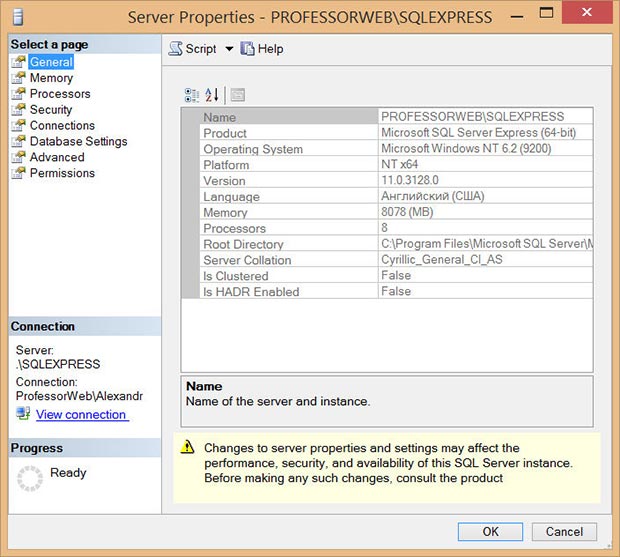620x557 pixels.
Task: Confirm with the OK button
Action: tap(490, 532)
